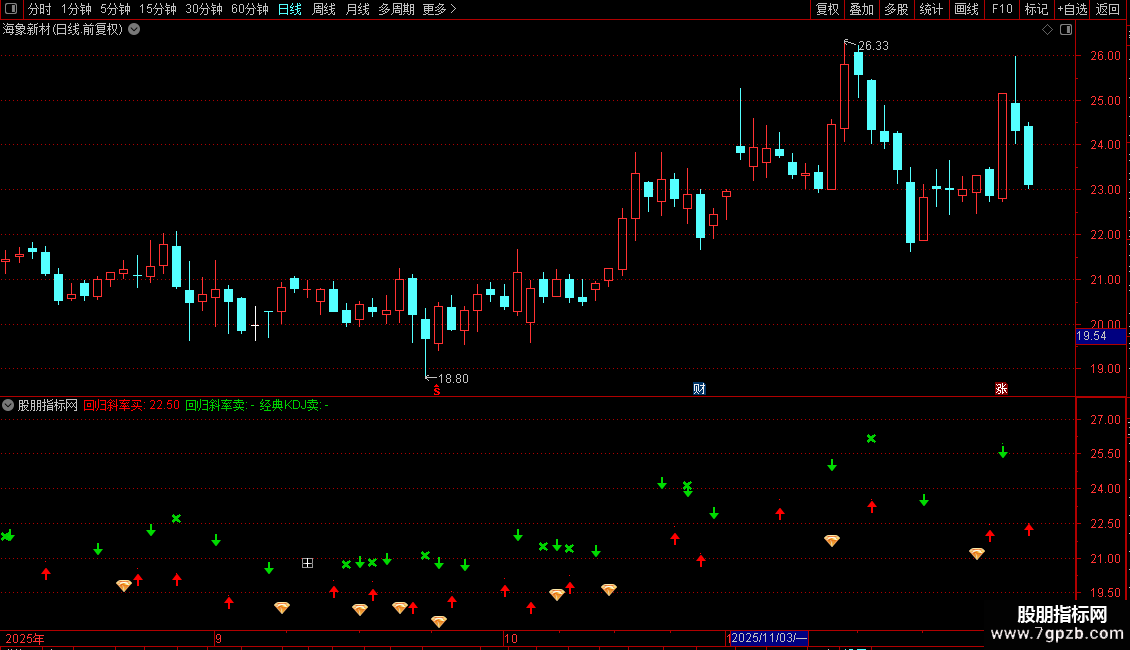Select the 5分钟 period tab
The image size is (1130, 650).
pyautogui.click(x=115, y=9)
